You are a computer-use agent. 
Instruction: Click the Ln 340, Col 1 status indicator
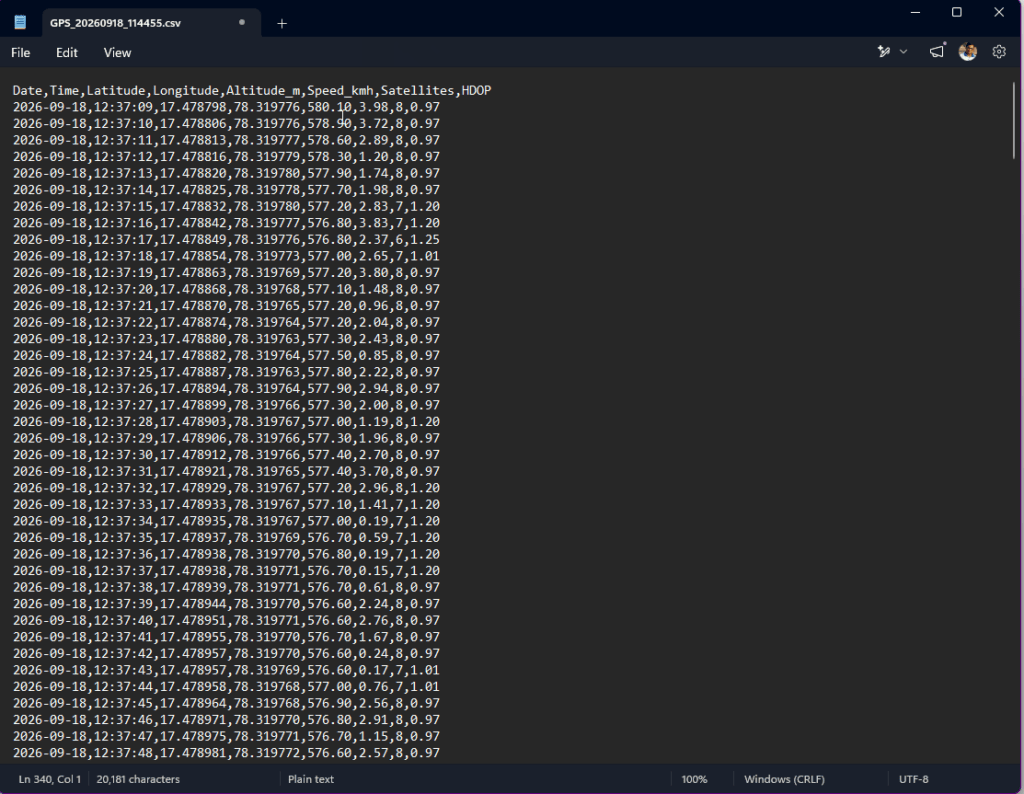point(50,779)
